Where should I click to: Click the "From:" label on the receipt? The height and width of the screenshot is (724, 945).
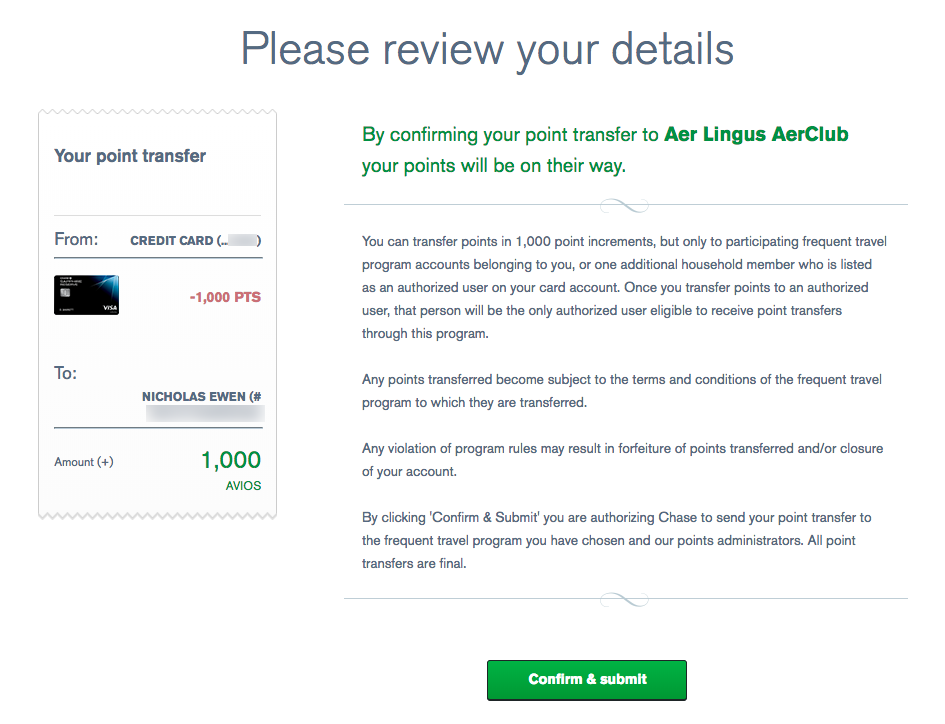pos(76,240)
